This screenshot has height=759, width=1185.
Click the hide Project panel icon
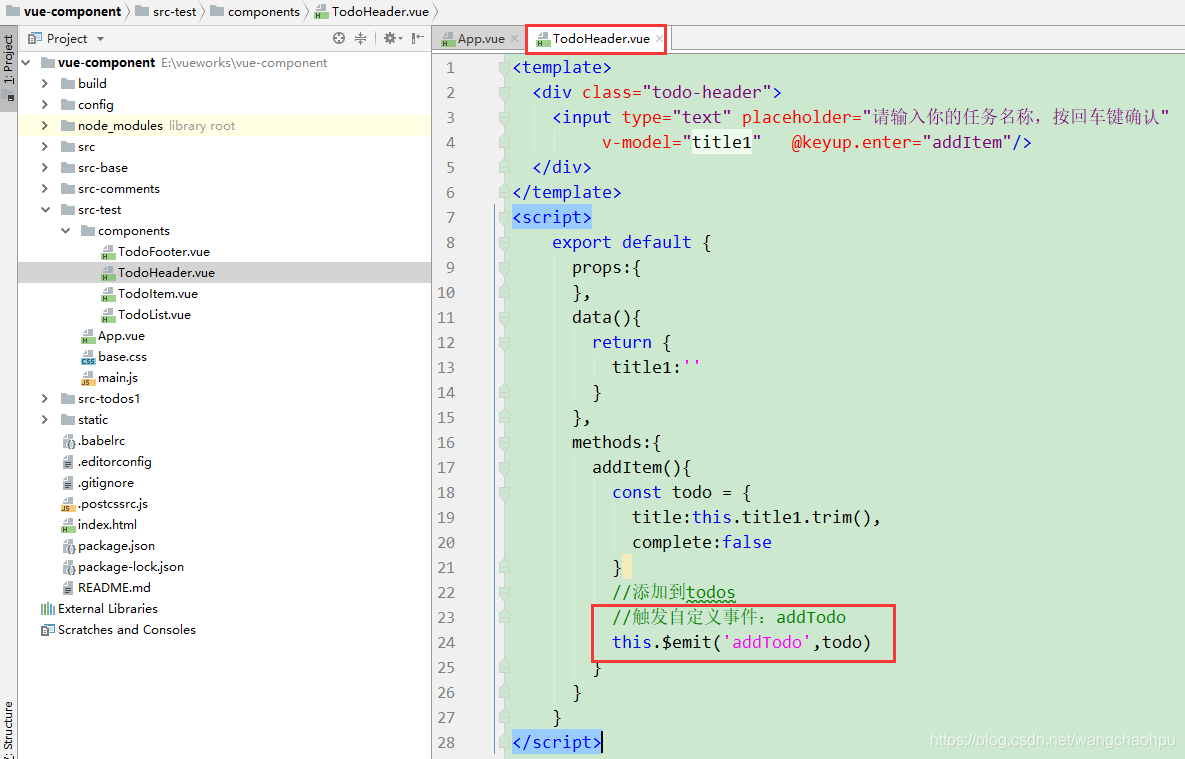tap(417, 38)
